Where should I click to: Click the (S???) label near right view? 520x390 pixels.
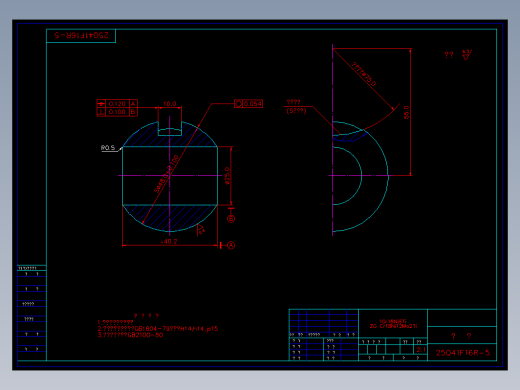[296, 111]
